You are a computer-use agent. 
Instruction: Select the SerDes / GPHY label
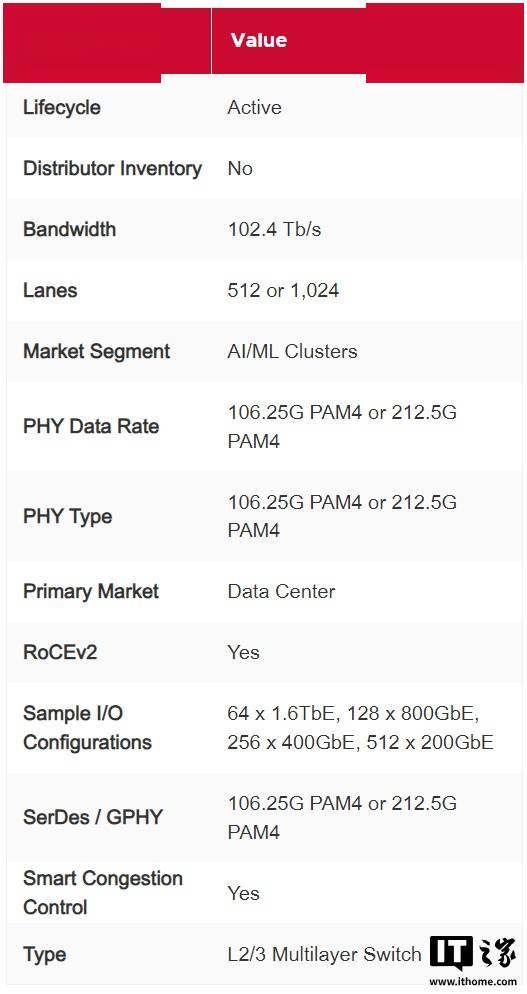[93, 817]
